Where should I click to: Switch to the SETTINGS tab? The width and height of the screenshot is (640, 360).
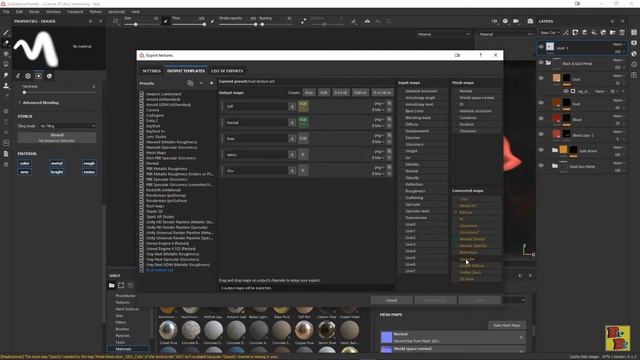point(151,71)
